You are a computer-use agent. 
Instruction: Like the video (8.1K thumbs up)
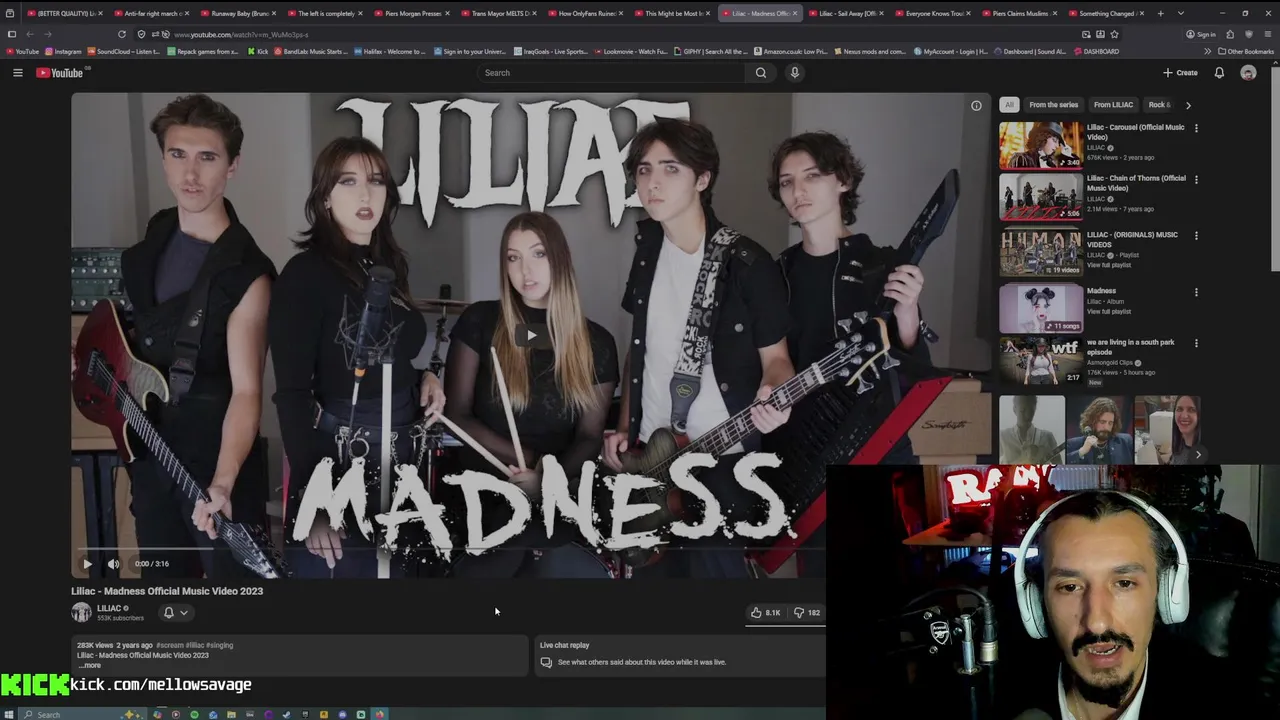766,612
